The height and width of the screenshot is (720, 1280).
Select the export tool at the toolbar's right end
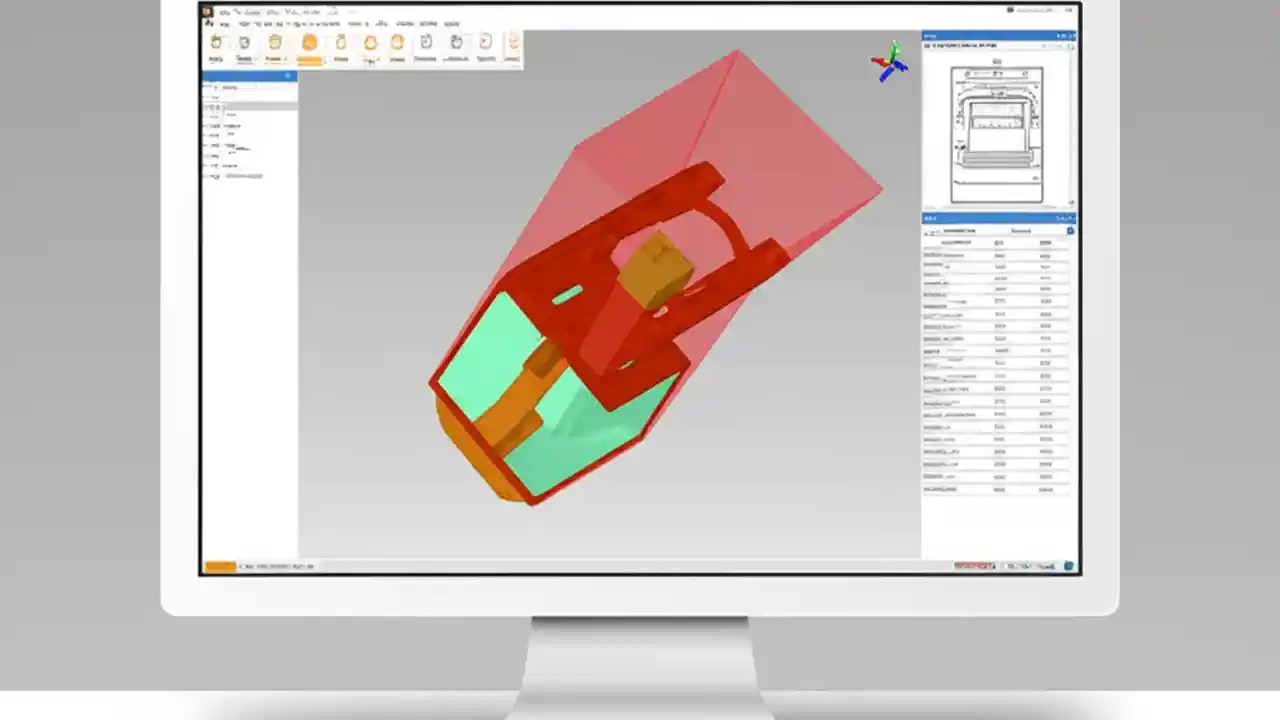pos(513,42)
